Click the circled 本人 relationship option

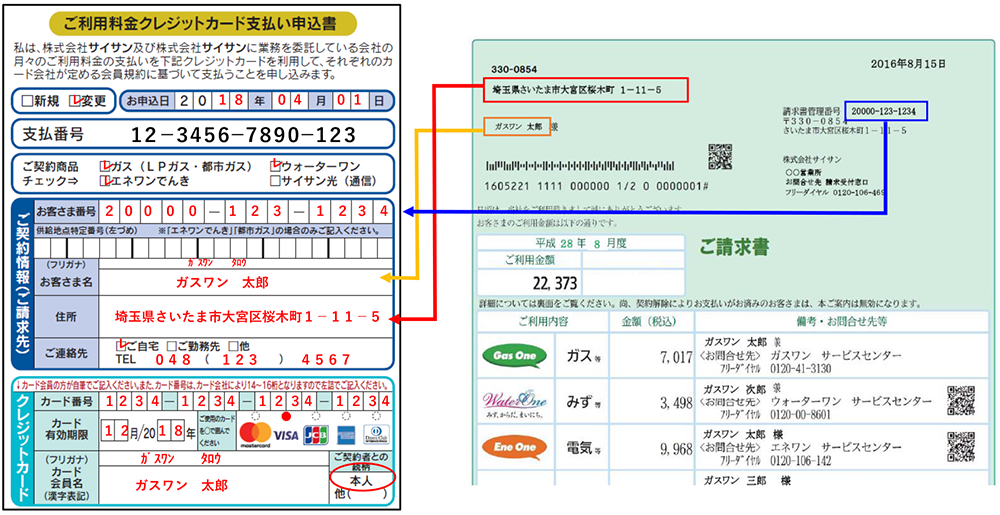pyautogui.click(x=359, y=480)
